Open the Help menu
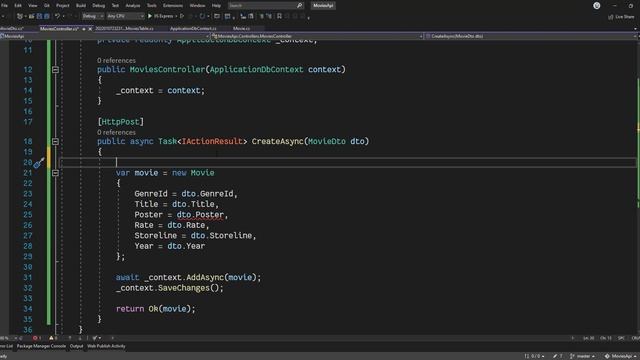This screenshot has width=640, height=360. pyautogui.click(x=216, y=6)
